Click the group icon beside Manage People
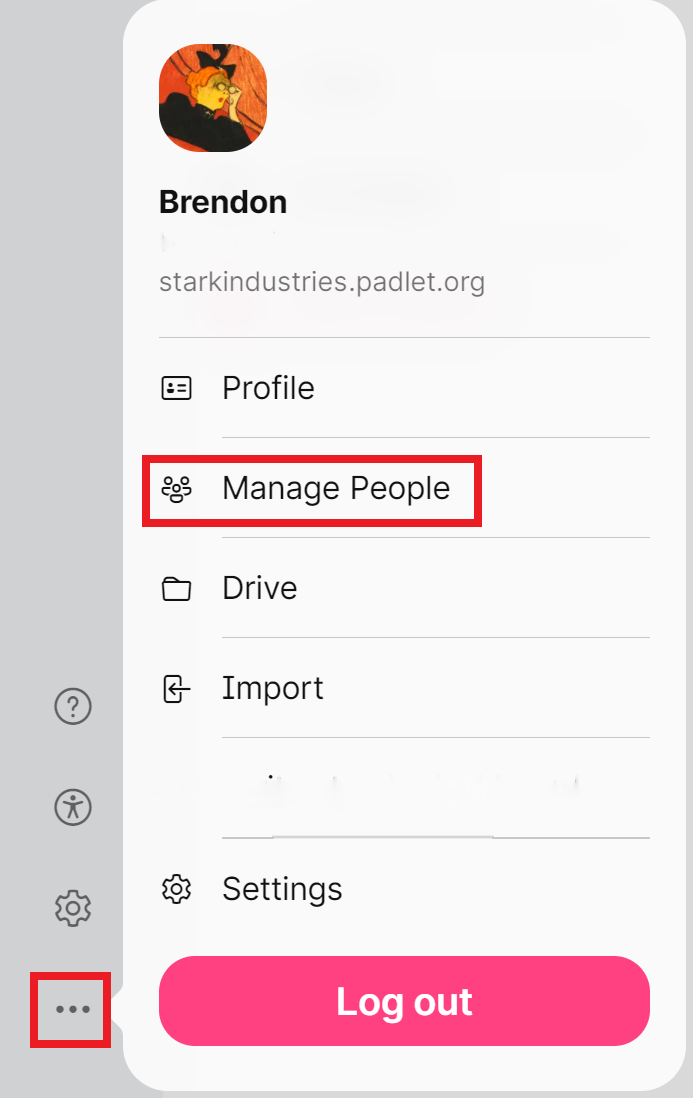The image size is (693, 1098). coord(176,489)
